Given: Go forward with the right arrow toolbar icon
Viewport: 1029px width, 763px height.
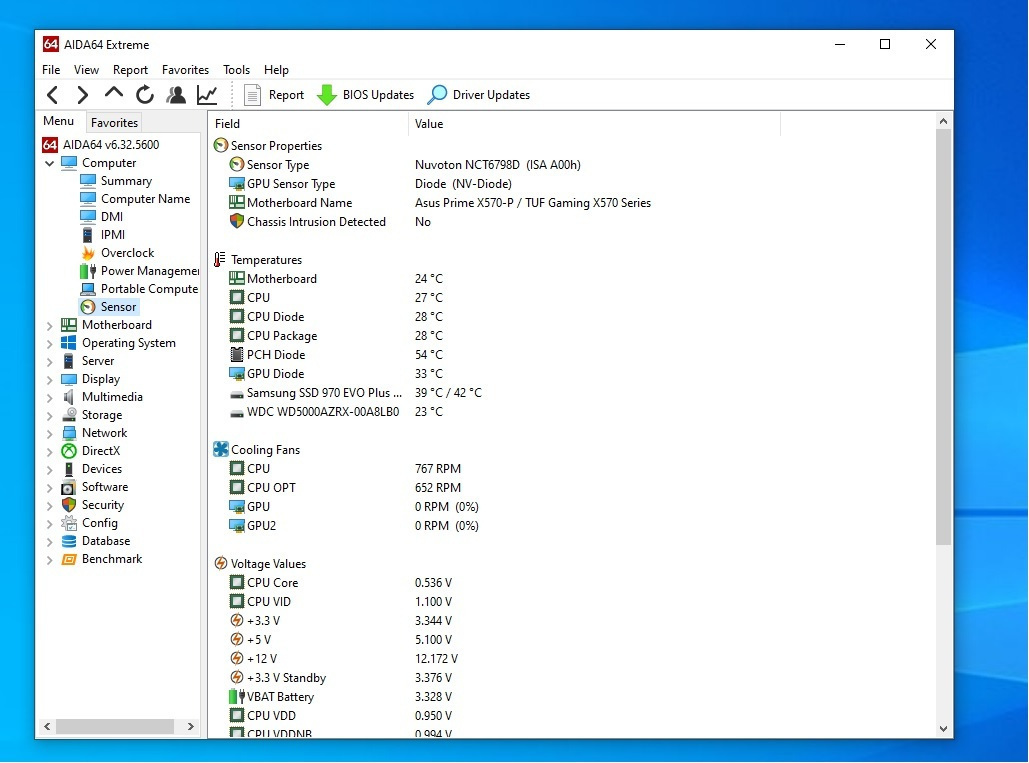Looking at the screenshot, I should [x=83, y=95].
